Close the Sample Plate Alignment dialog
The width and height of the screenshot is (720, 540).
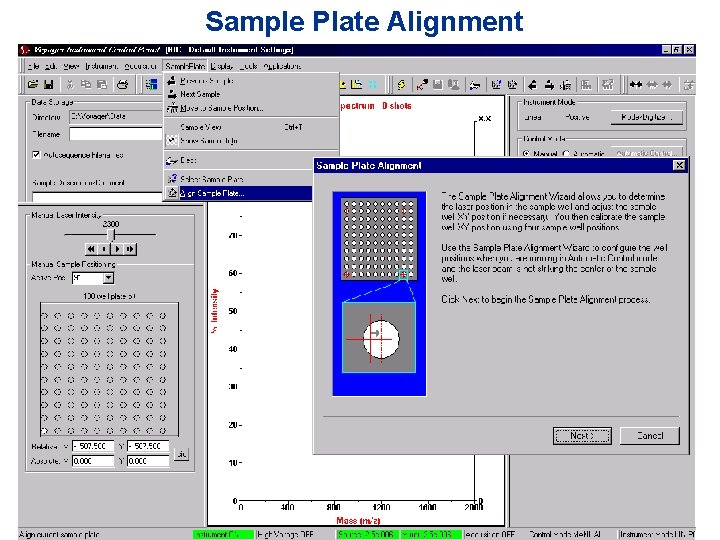click(679, 165)
